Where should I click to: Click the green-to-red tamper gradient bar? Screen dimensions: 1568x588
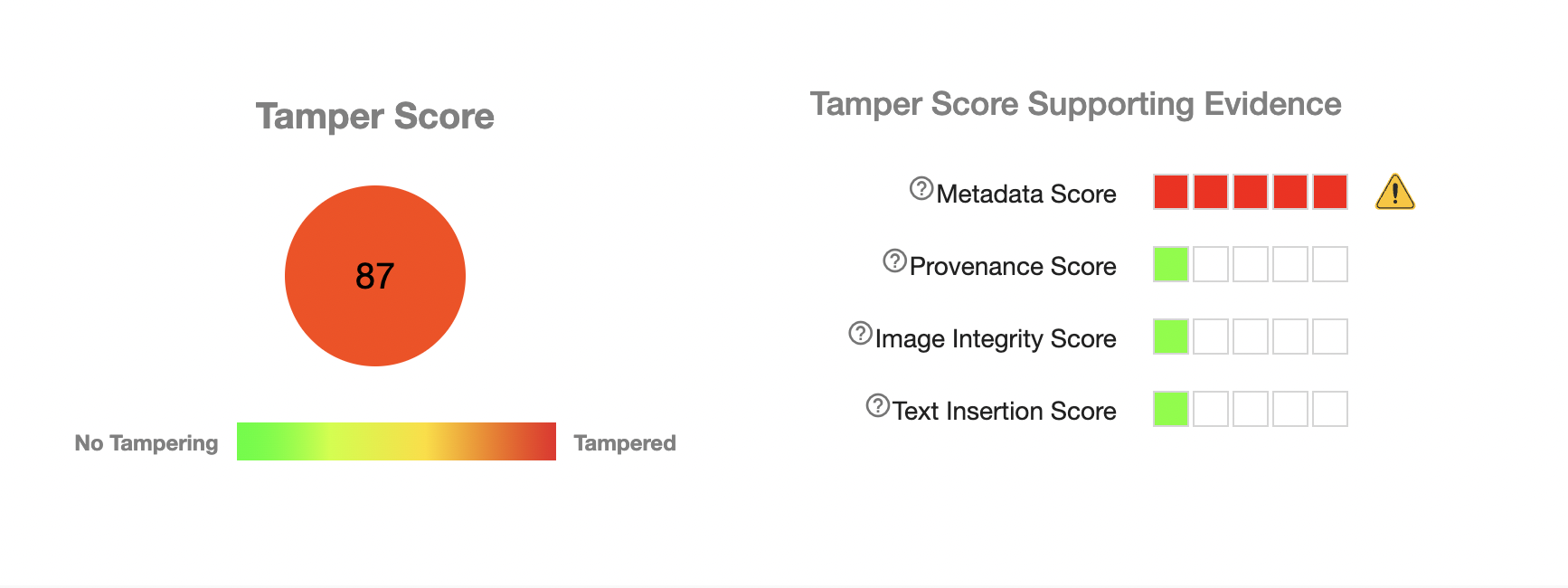click(396, 441)
